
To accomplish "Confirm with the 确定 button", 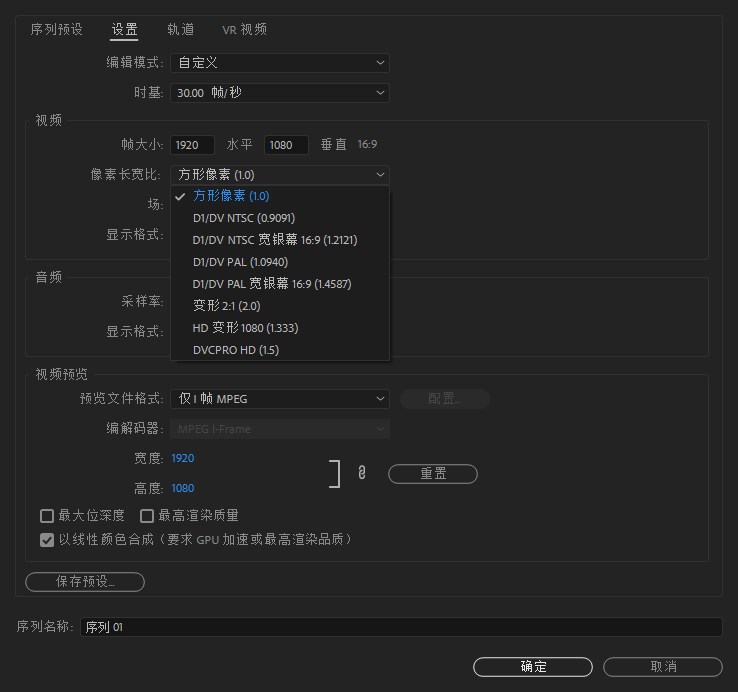I will pos(533,667).
